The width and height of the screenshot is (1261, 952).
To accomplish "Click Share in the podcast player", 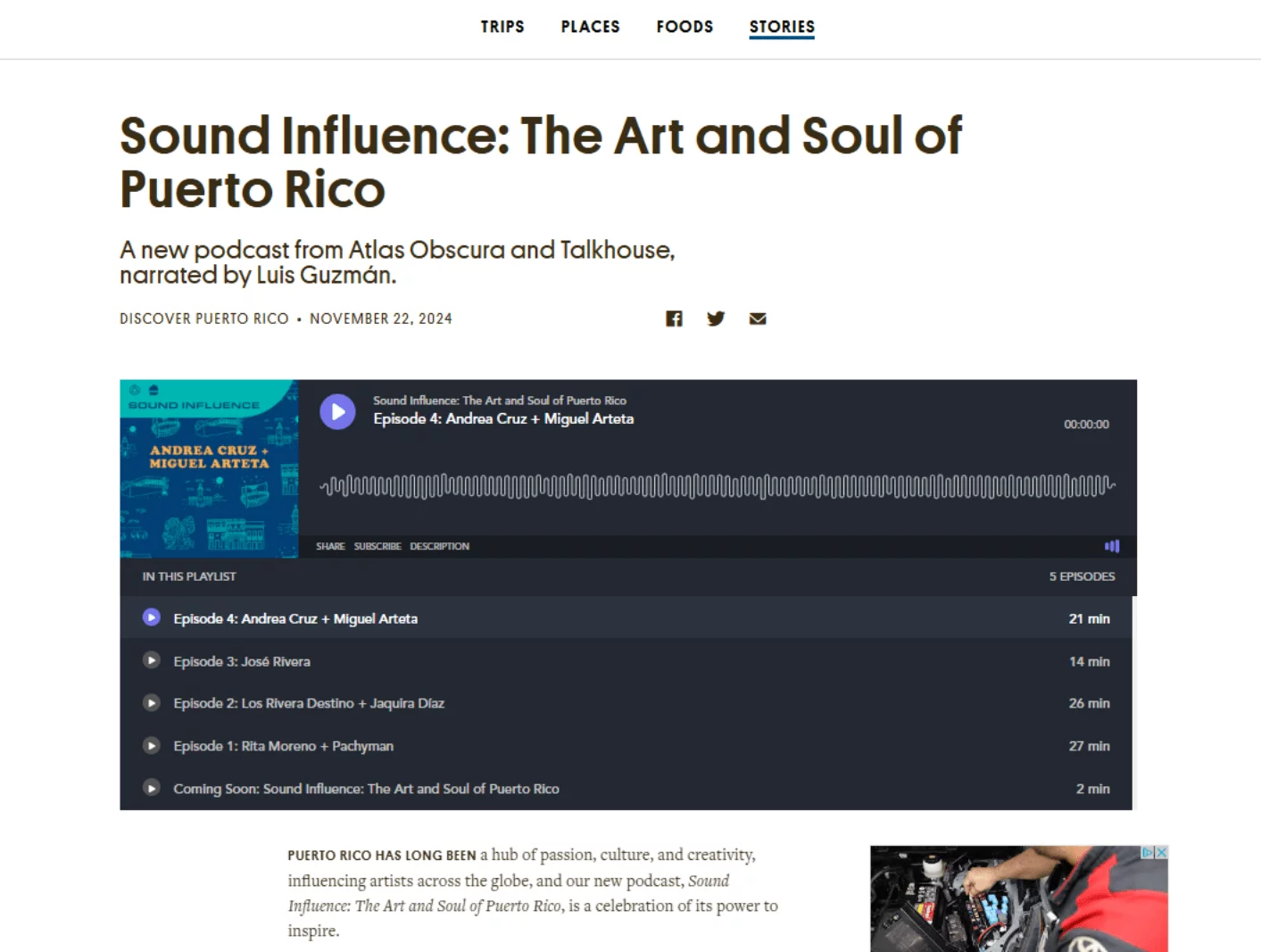I will [330, 546].
